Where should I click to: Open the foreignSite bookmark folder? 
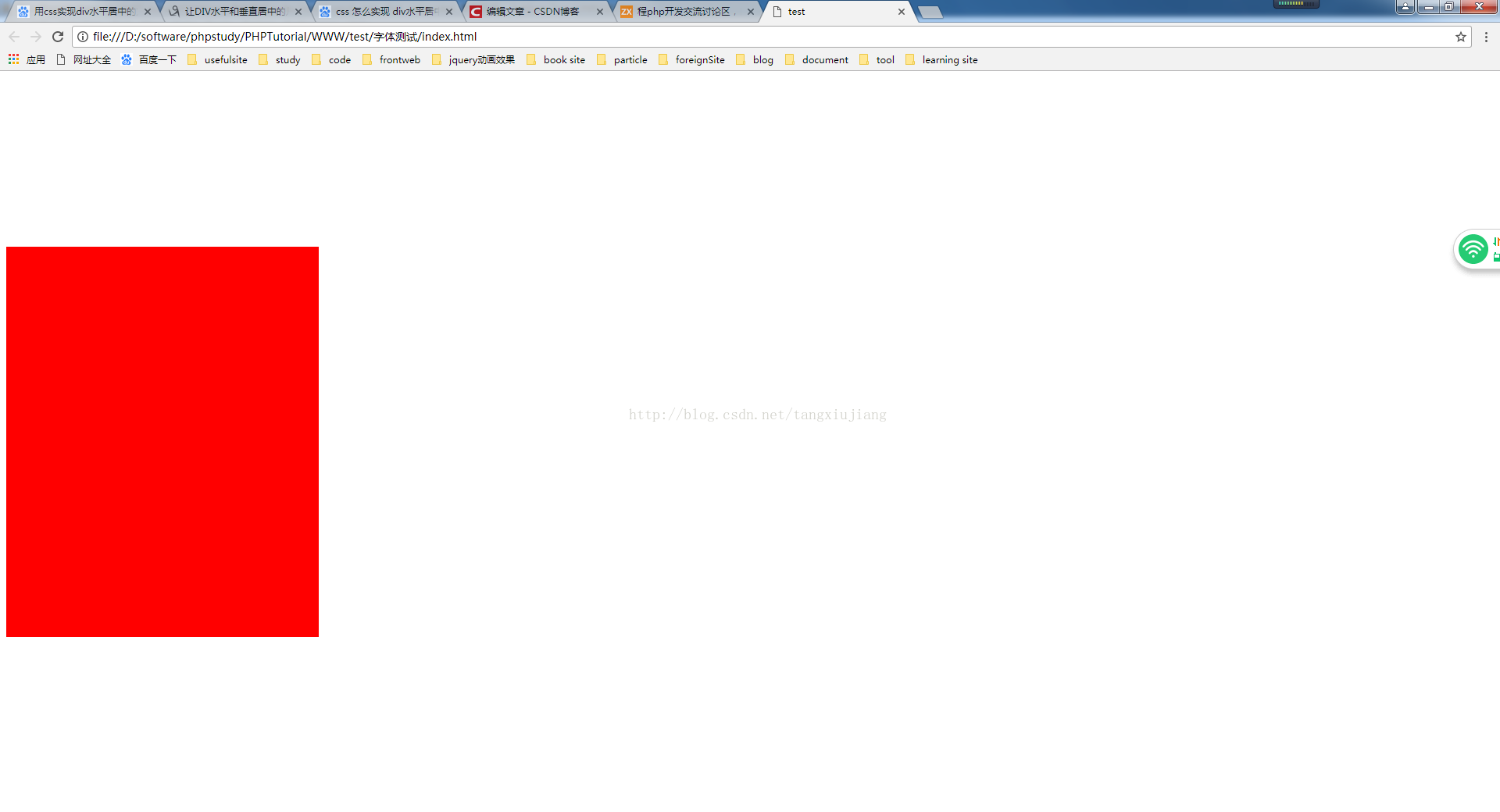[x=691, y=59]
